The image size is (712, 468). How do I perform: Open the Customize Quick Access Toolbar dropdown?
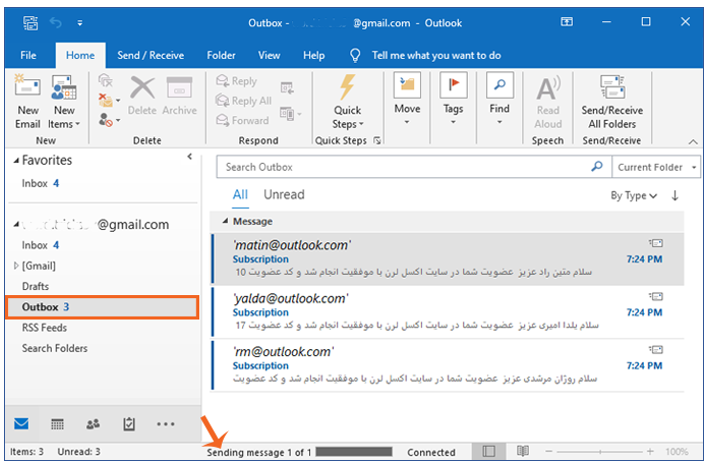[x=80, y=23]
